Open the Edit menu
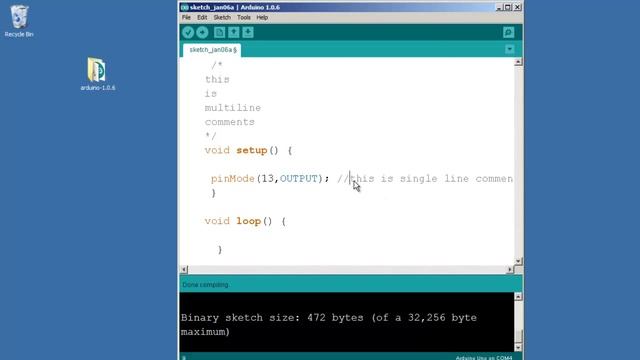 pos(202,18)
